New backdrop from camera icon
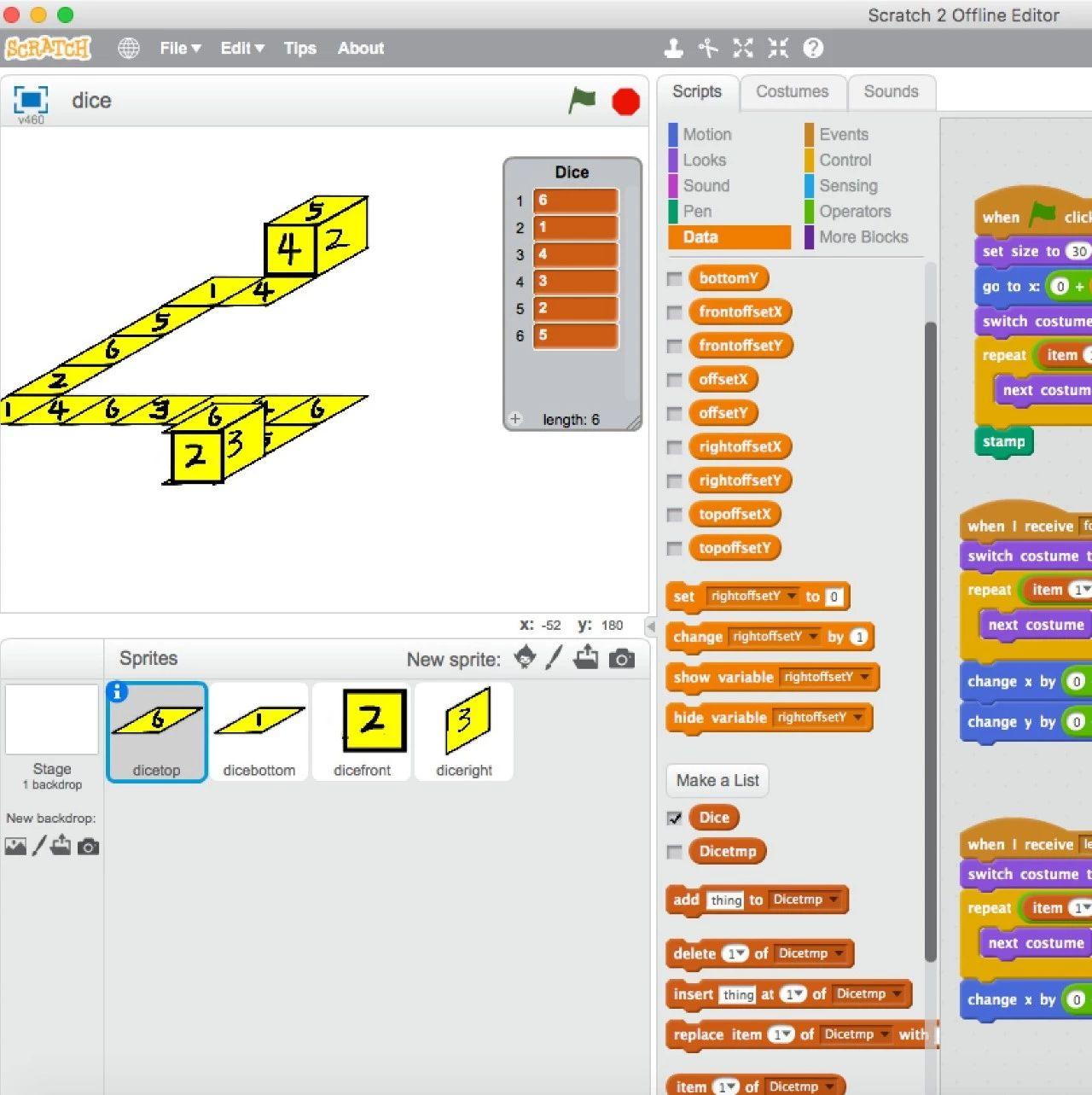Image resolution: width=1092 pixels, height=1095 pixels. 89,847
